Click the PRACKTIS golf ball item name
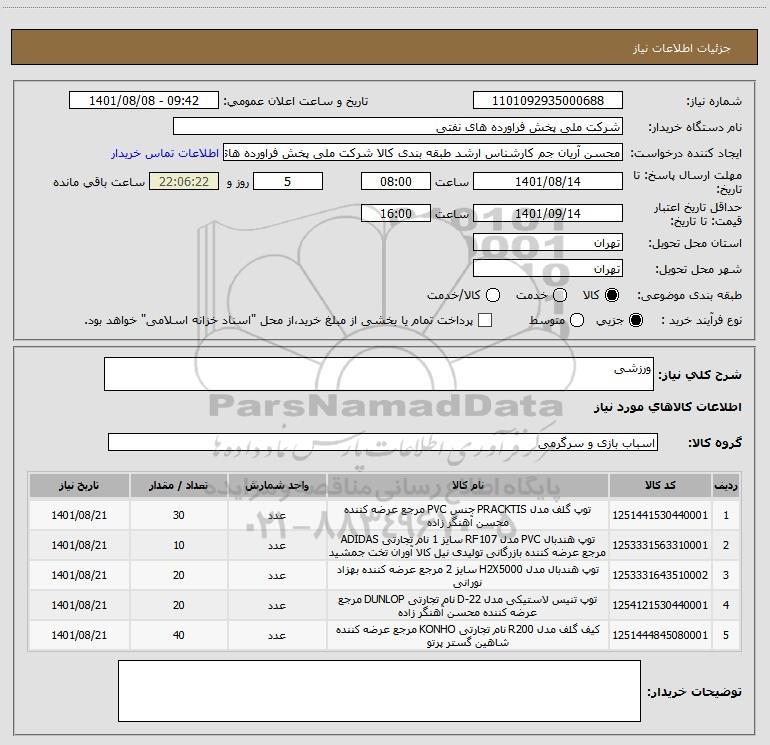The image size is (770, 745). [x=468, y=516]
